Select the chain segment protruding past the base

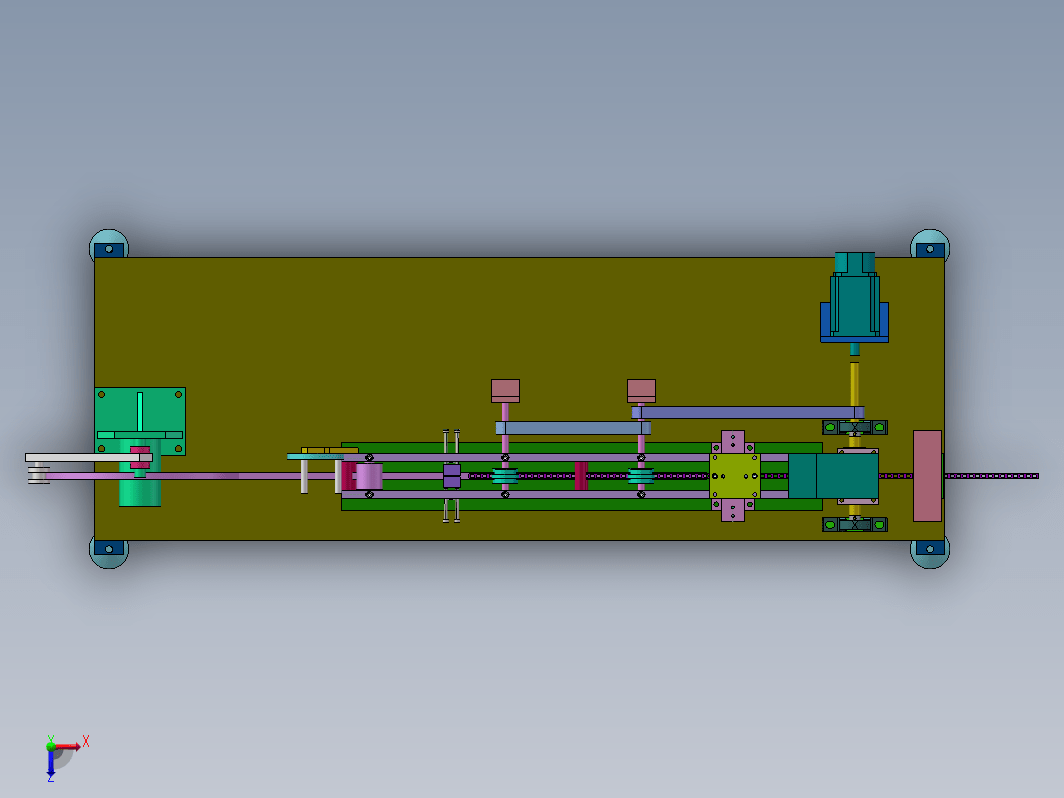point(991,476)
